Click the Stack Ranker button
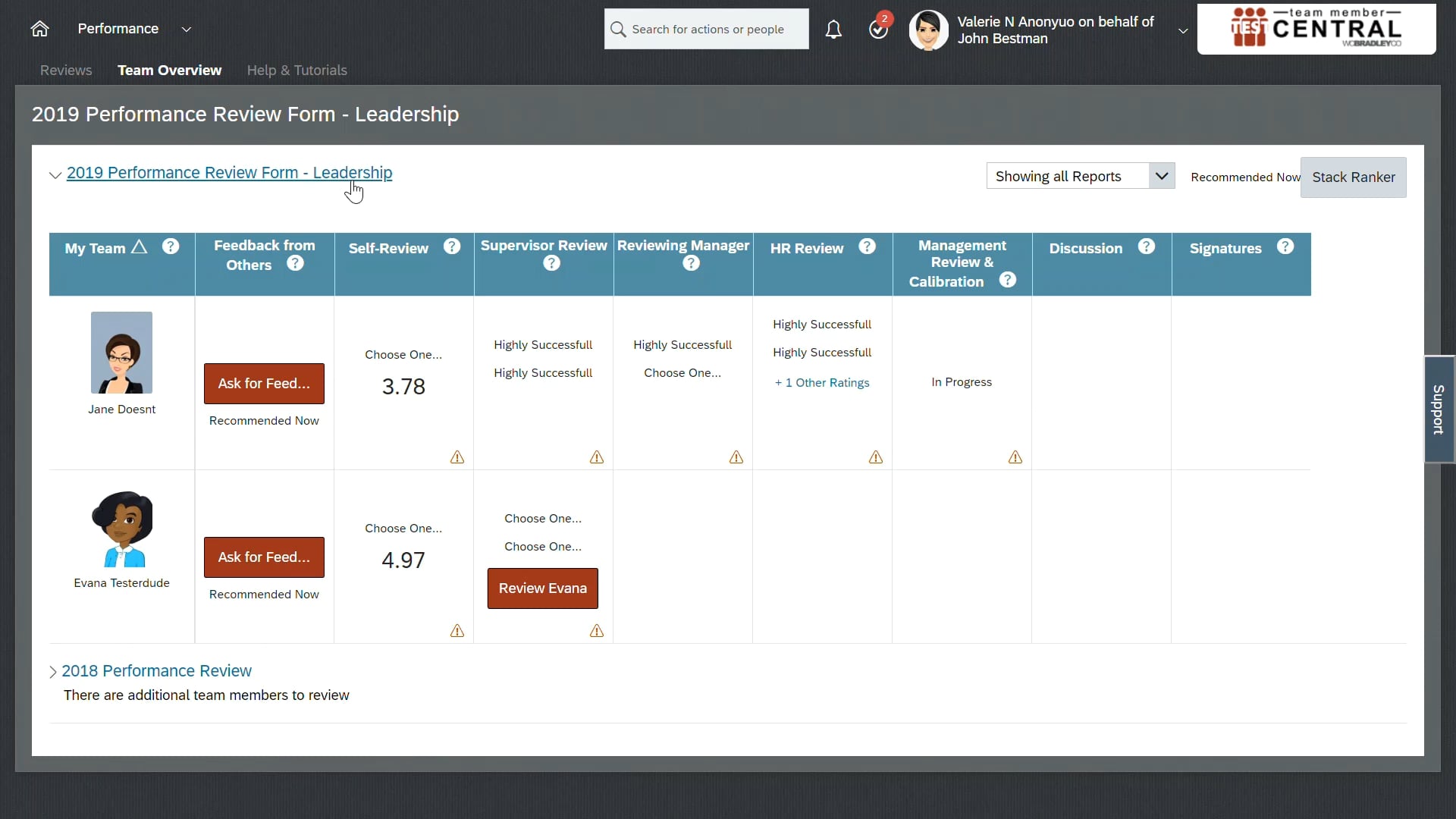The height and width of the screenshot is (819, 1456). (1354, 177)
